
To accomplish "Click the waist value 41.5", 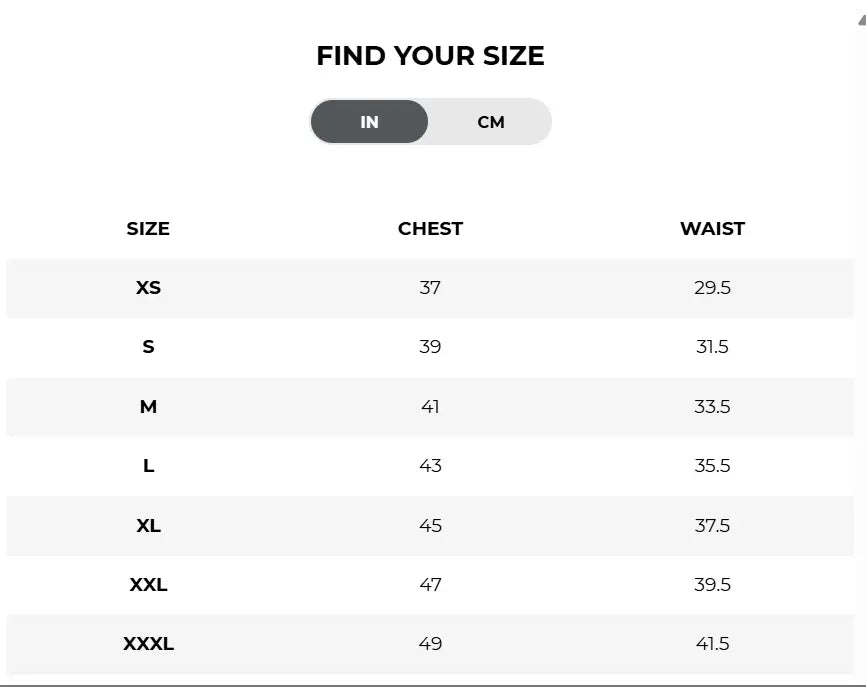I will [712, 643].
